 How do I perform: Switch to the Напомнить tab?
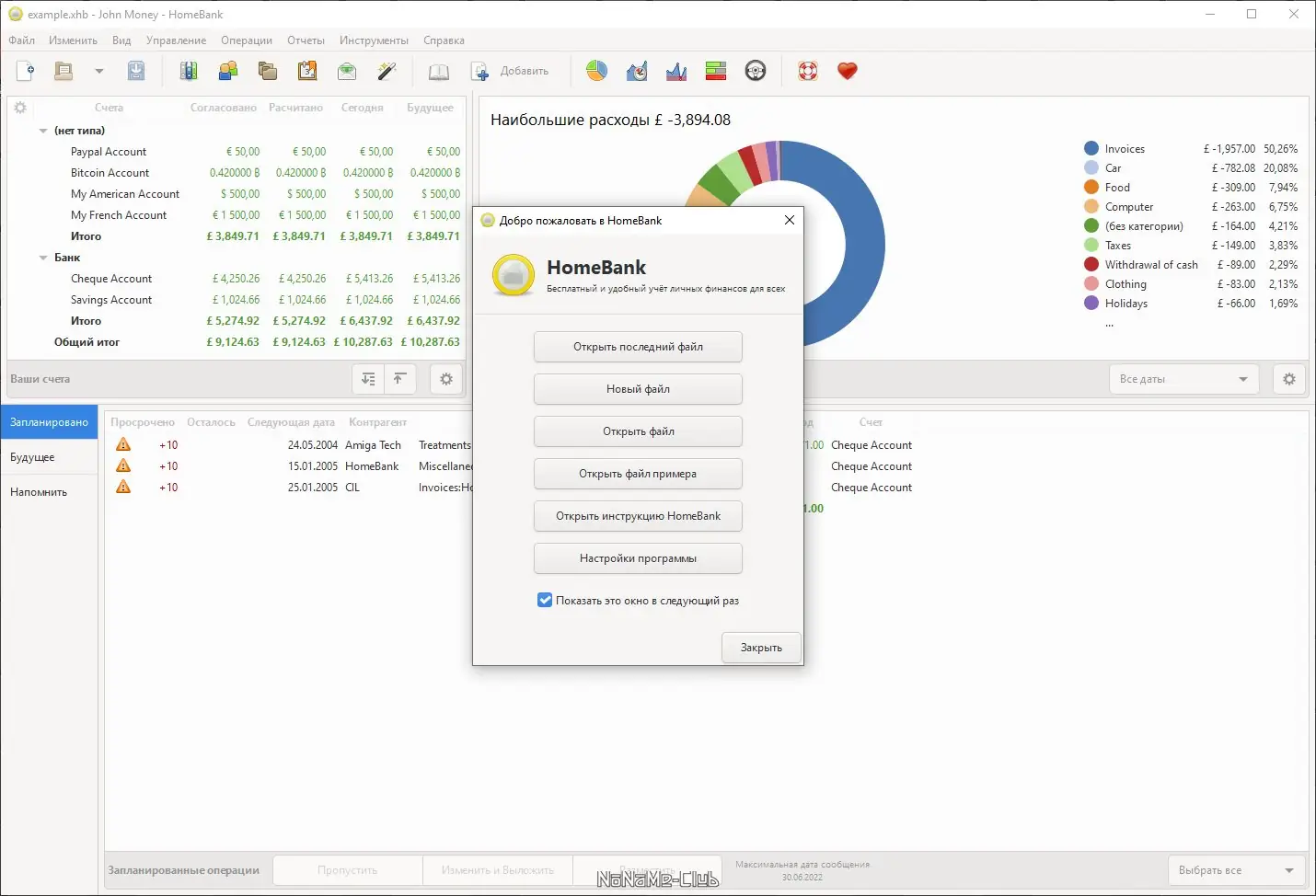point(50,492)
